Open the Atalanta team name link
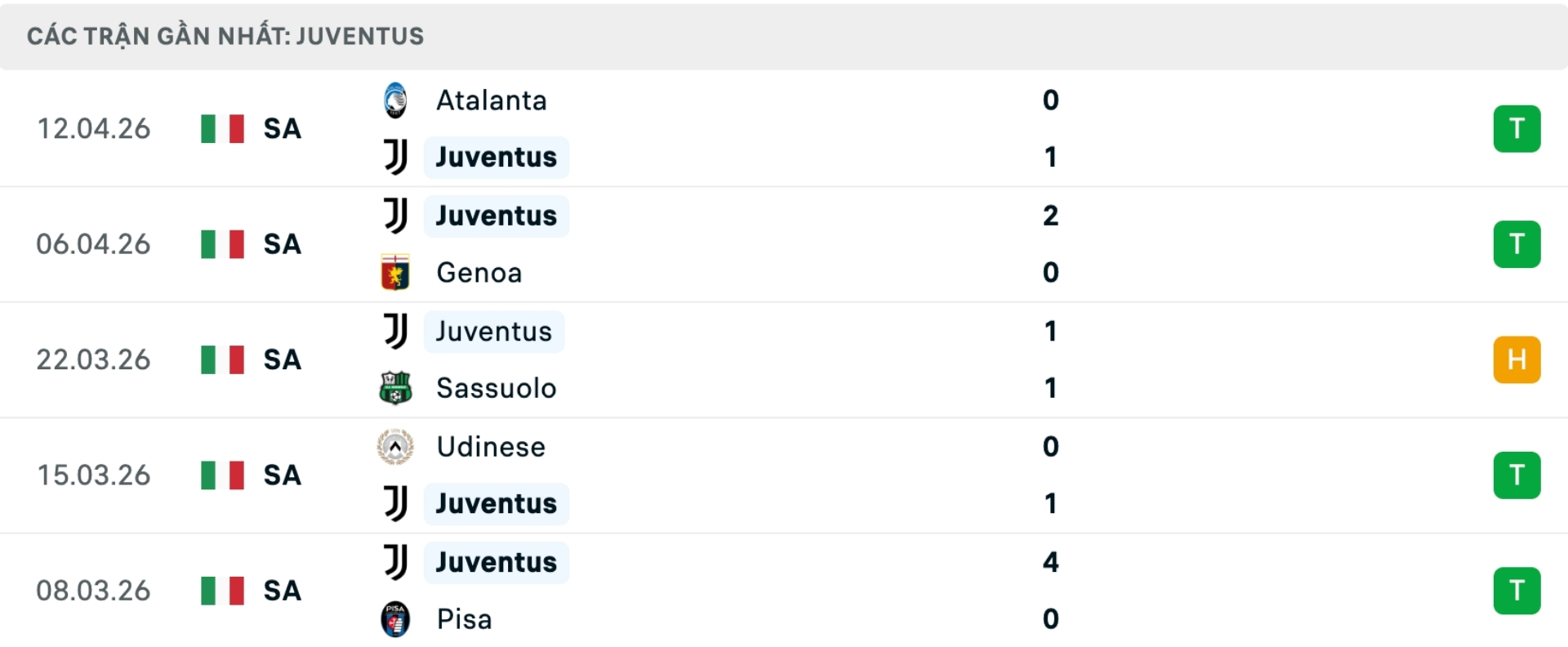Viewport: 1568px width, 647px height. point(491,100)
